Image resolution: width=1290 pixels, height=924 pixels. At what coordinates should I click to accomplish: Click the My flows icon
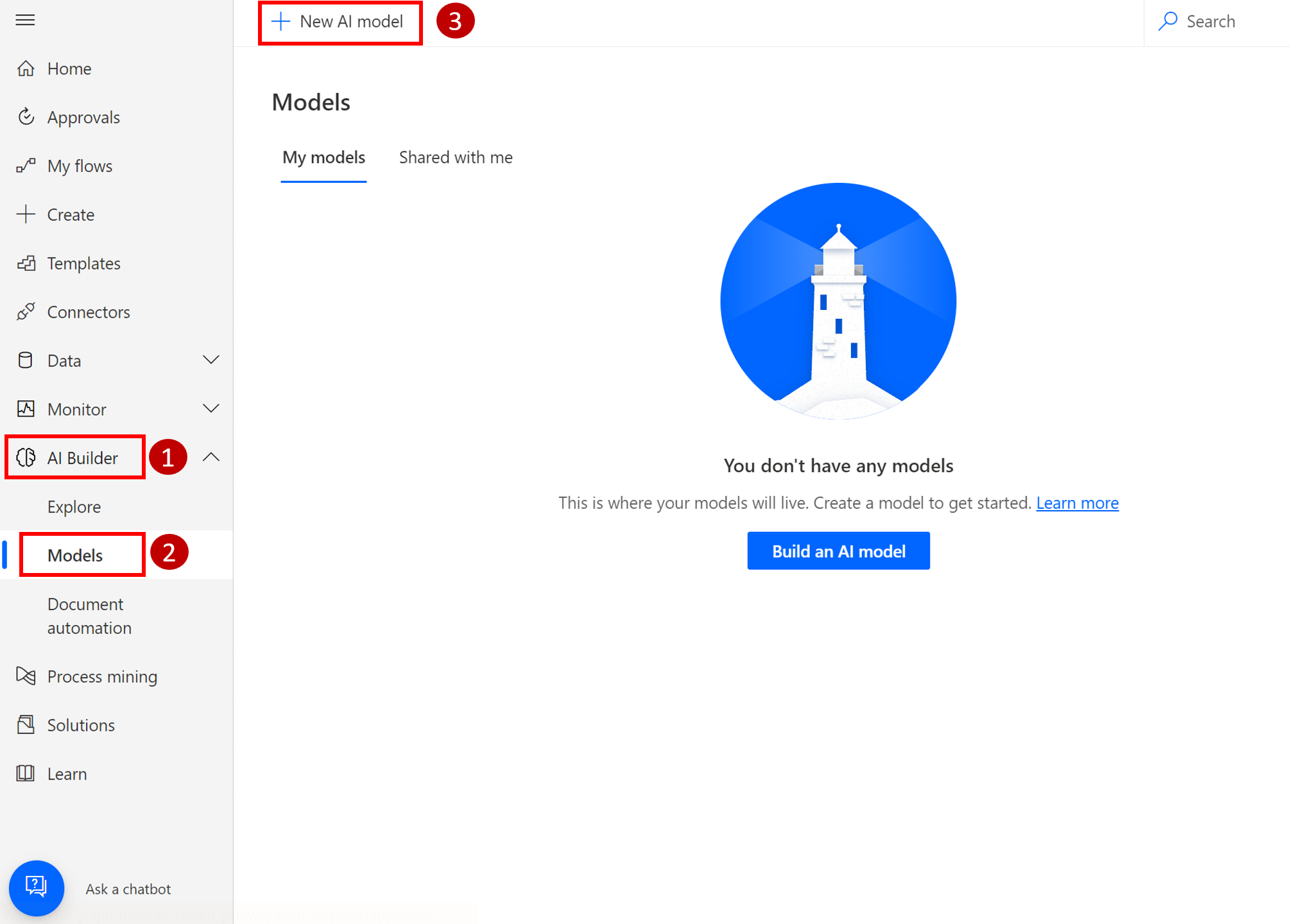coord(26,166)
